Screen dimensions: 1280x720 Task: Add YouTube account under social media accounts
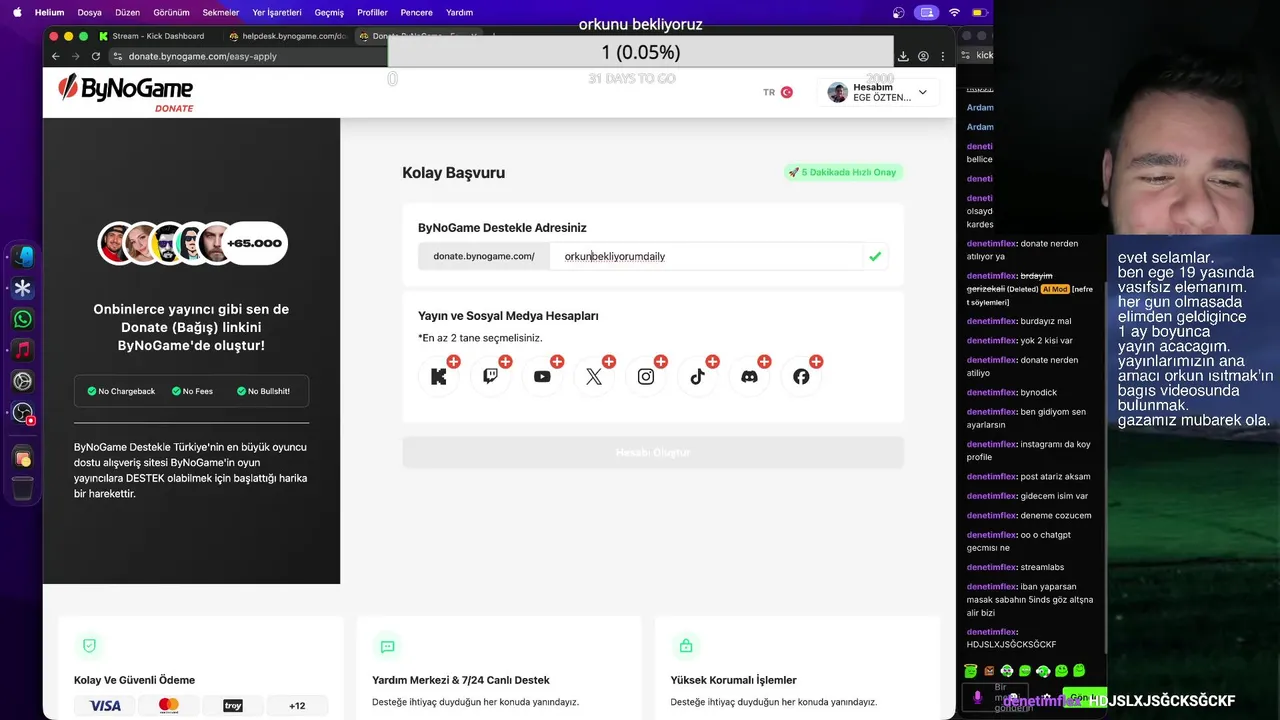pyautogui.click(x=542, y=376)
